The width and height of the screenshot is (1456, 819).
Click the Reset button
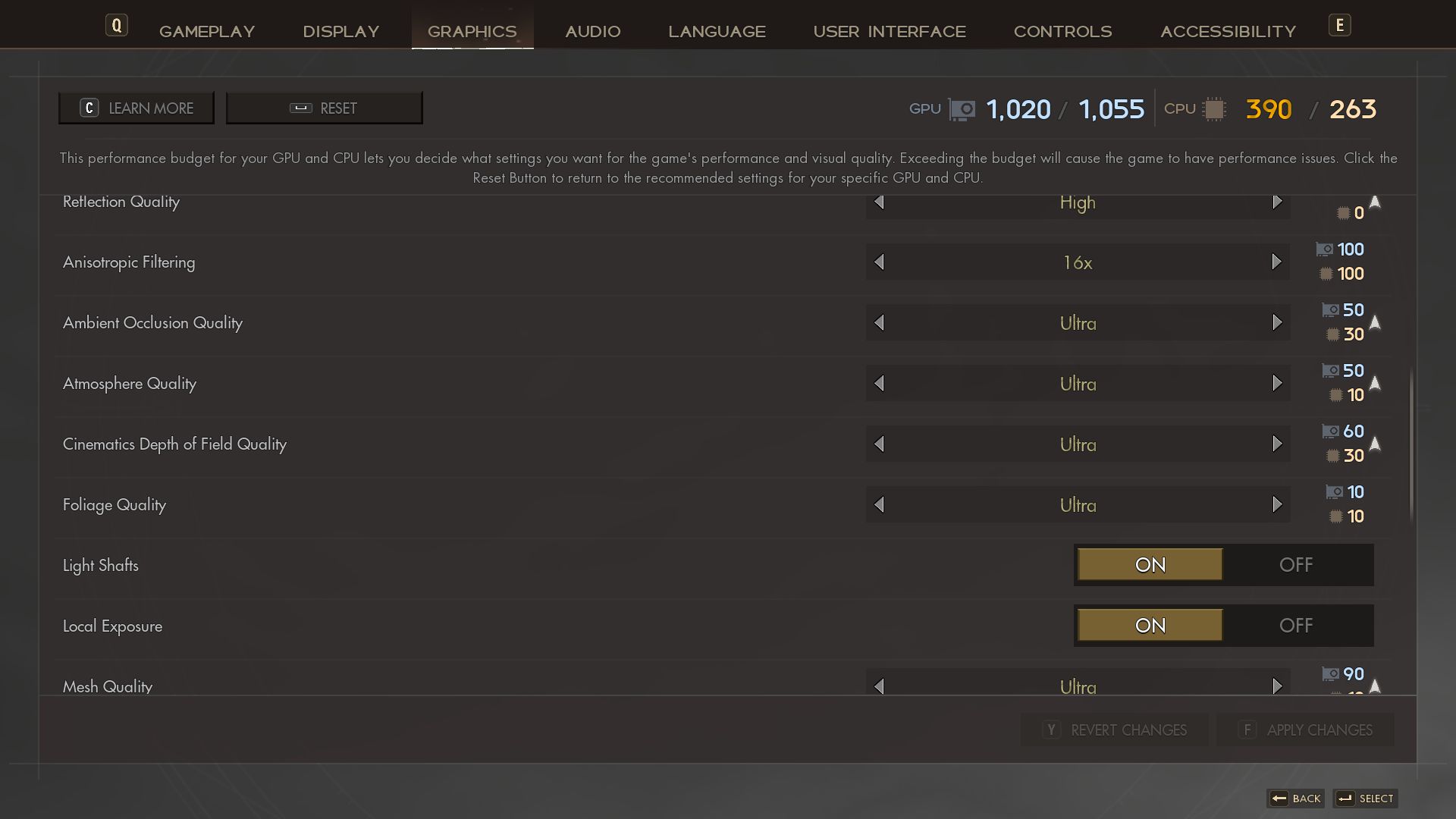(324, 108)
